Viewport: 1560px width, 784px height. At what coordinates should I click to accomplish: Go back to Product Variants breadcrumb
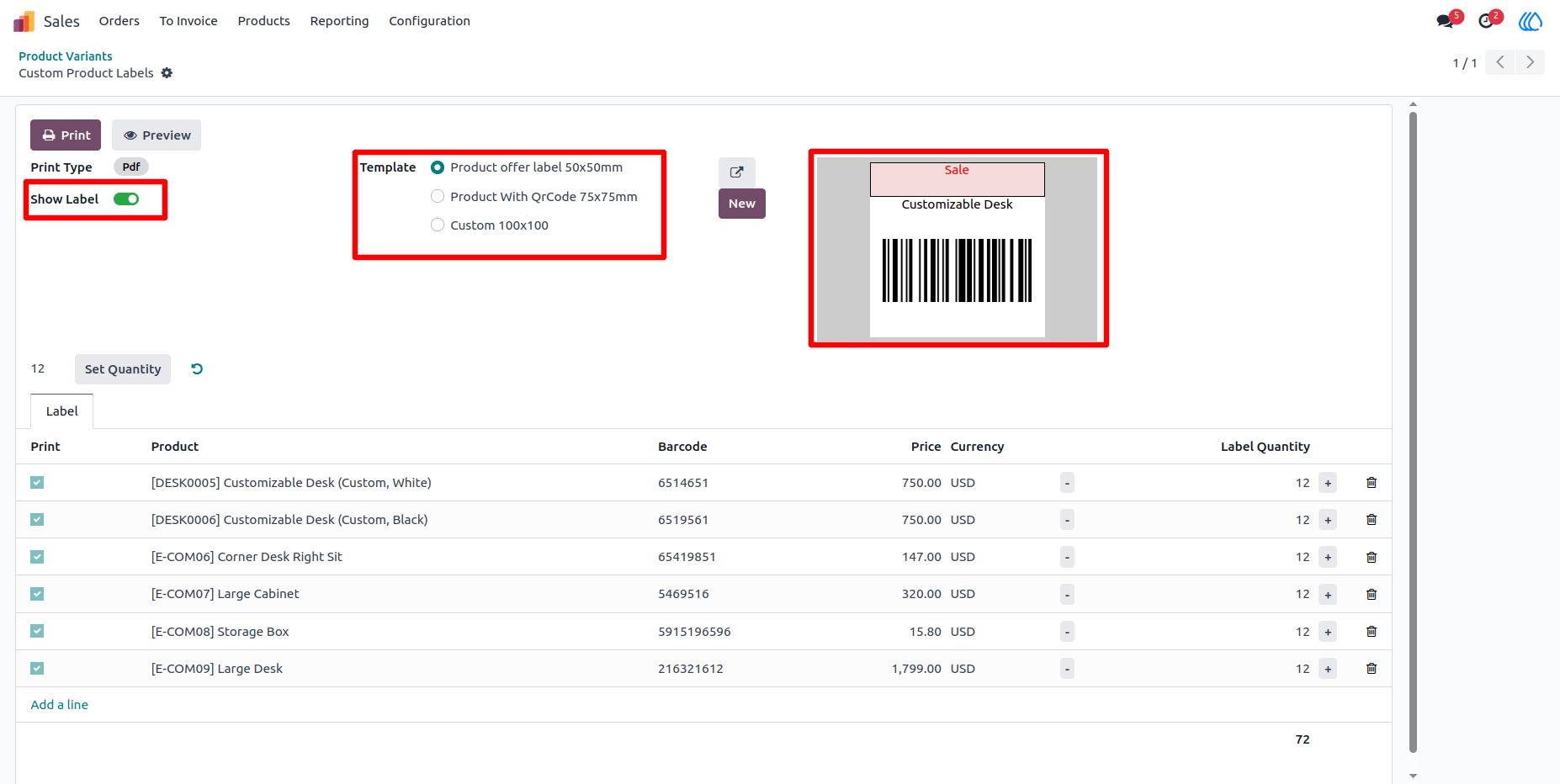66,56
